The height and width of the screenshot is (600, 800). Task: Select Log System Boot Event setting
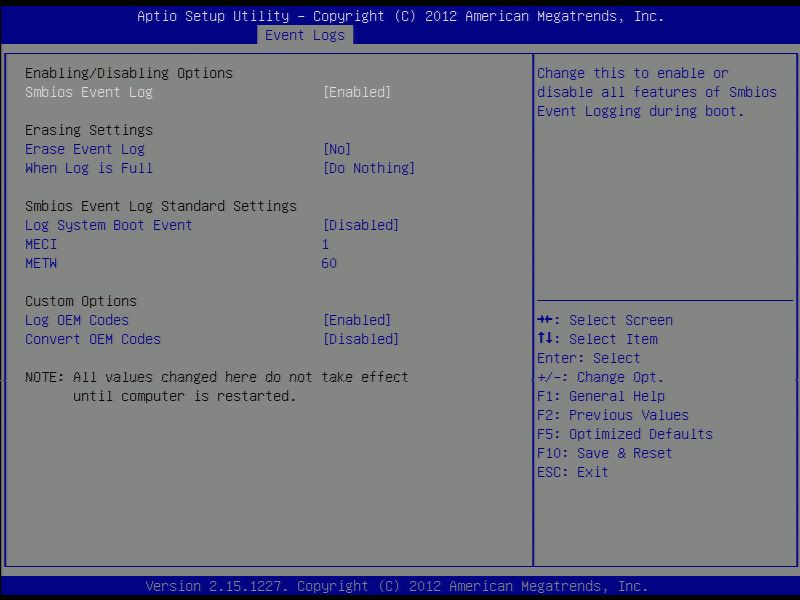pyautogui.click(x=109, y=226)
